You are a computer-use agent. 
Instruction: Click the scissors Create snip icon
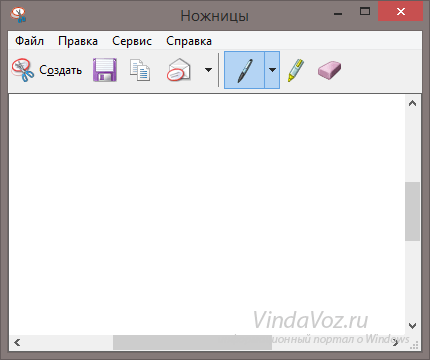click(x=23, y=70)
